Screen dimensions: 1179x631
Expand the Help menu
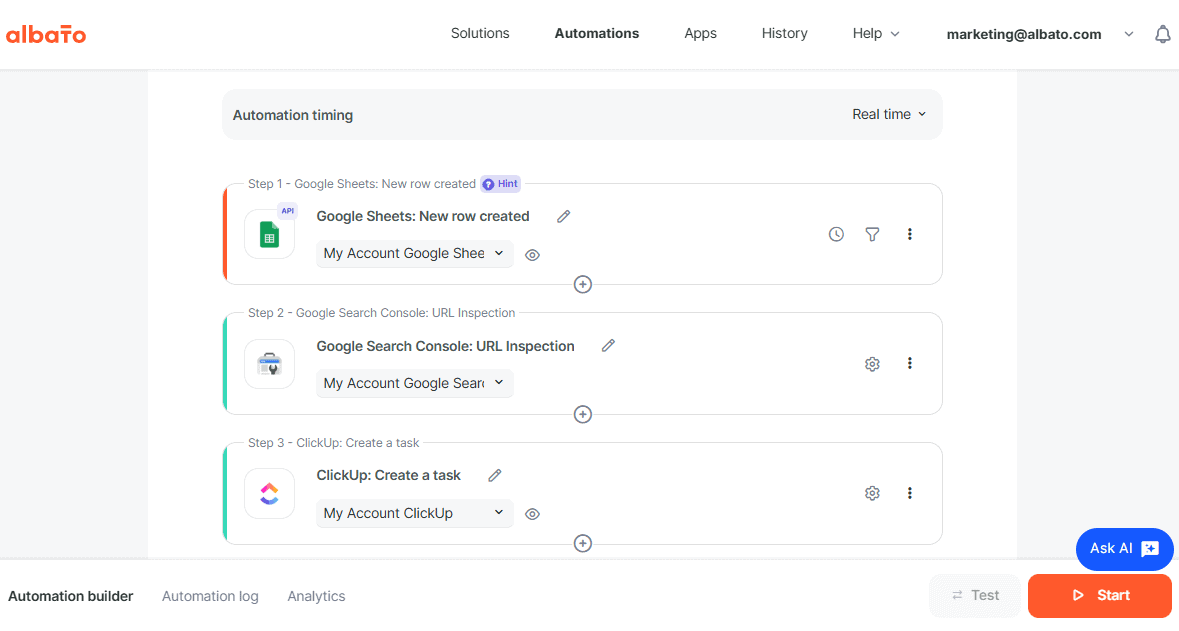876,34
